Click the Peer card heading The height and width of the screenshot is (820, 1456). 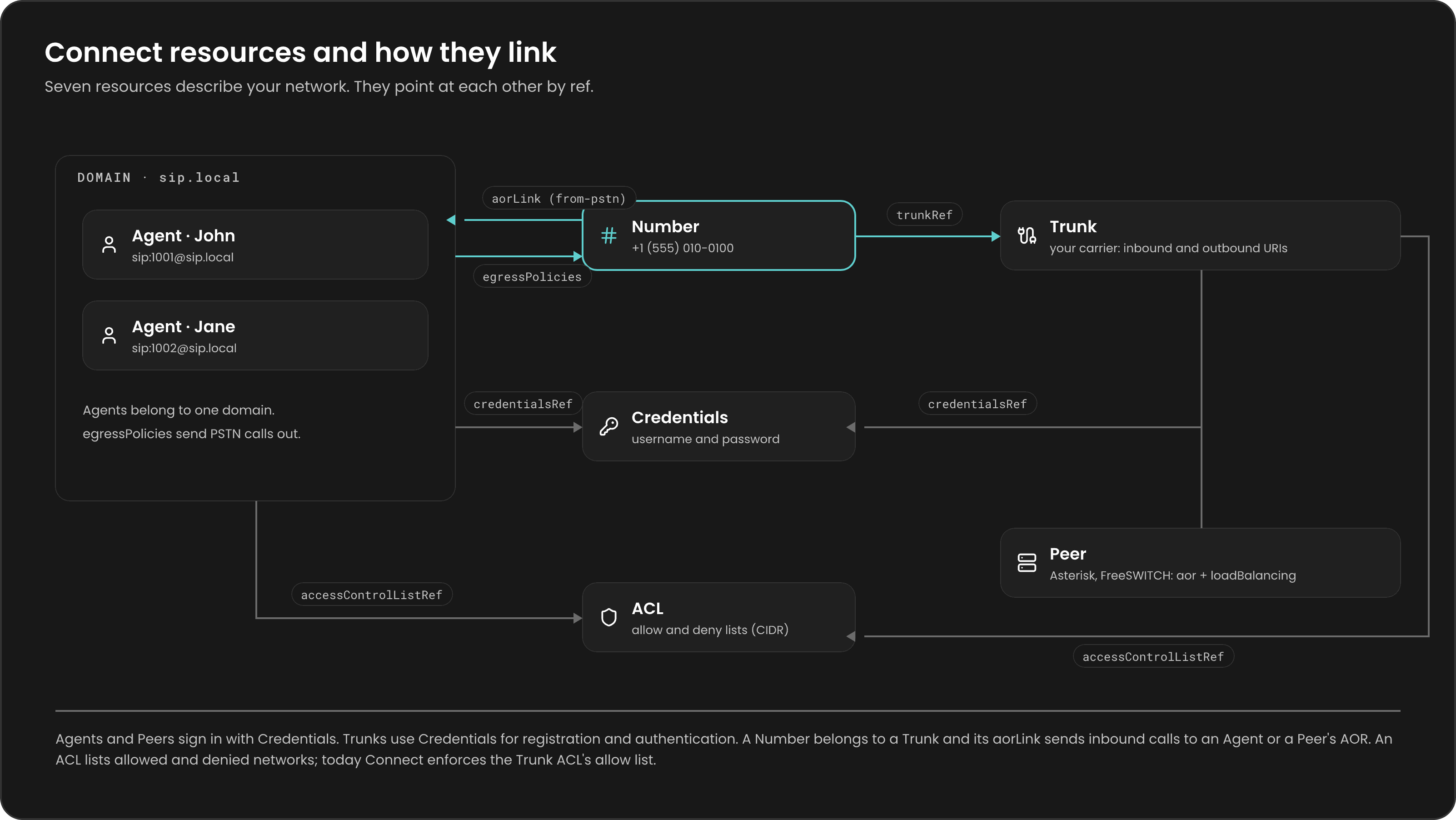[x=1068, y=554]
